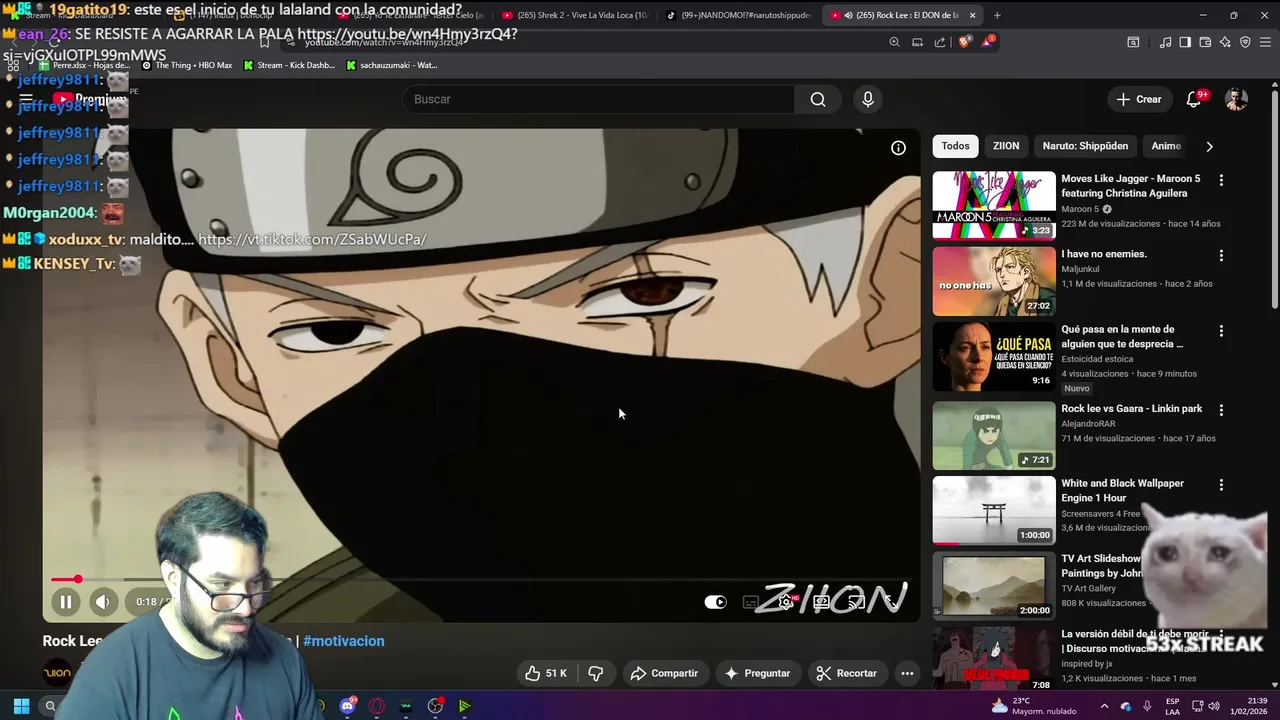
Task: Close the Rock Lee tab
Action: pos(971,15)
